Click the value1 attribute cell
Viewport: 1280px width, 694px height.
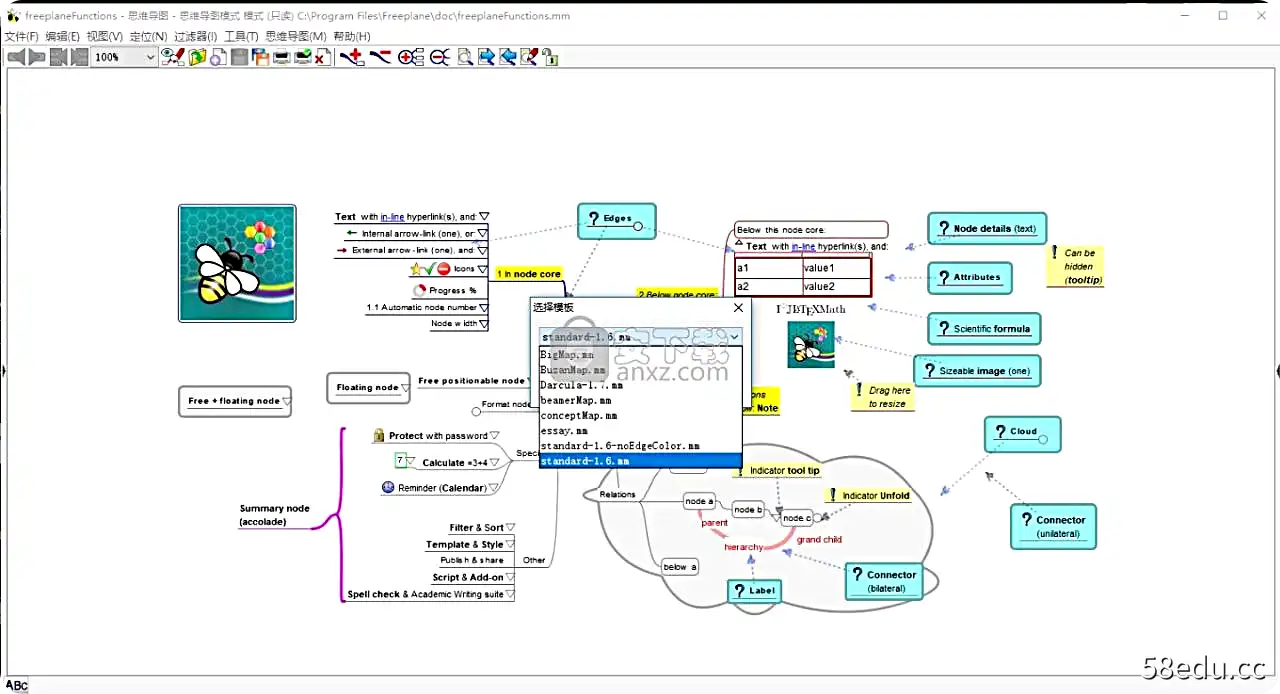click(836, 268)
